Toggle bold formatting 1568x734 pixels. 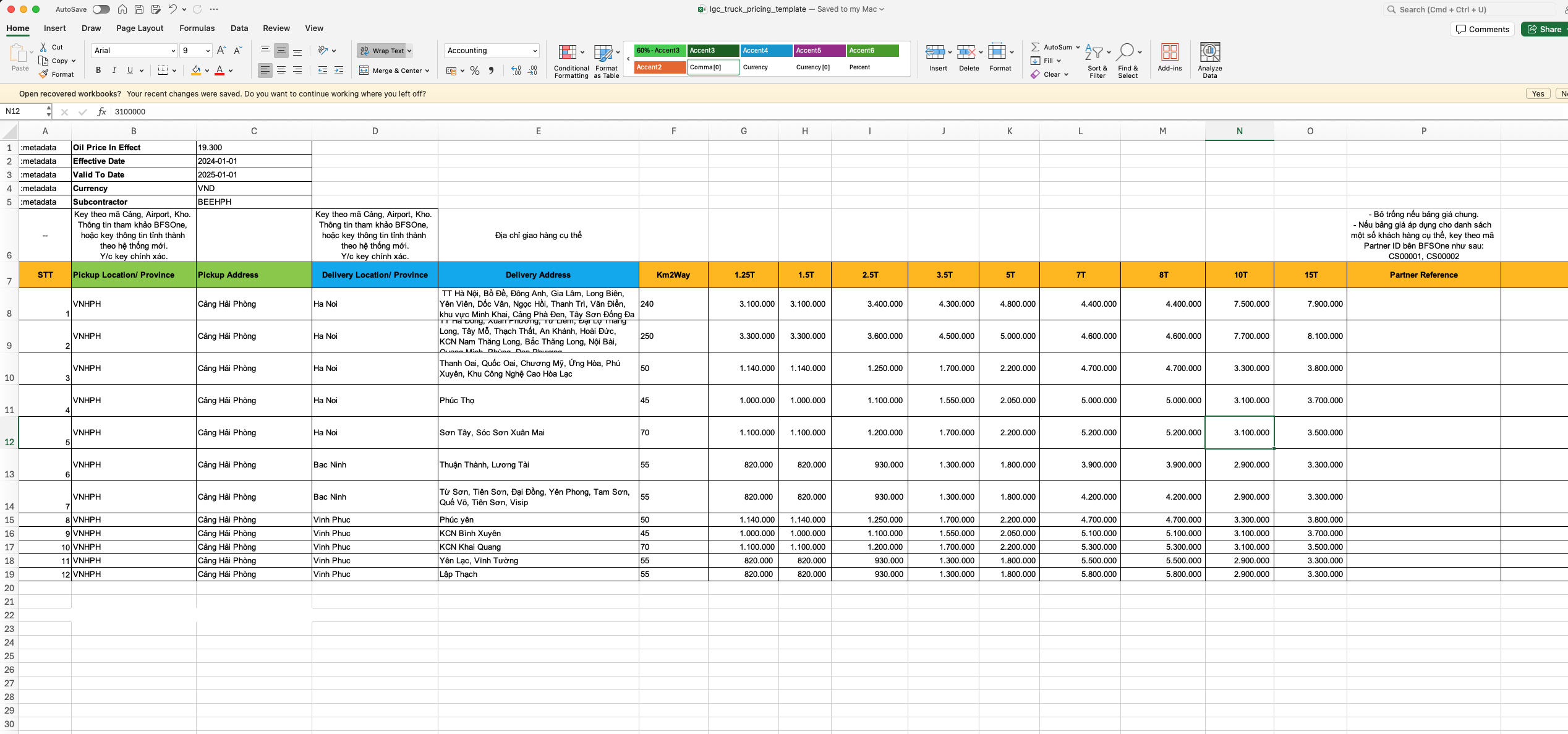click(98, 70)
